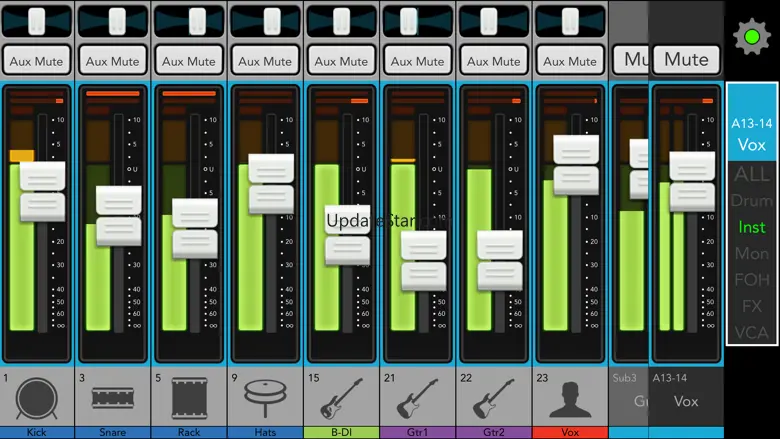780x439 pixels.
Task: Switch to the Drum view group
Action: click(x=752, y=200)
